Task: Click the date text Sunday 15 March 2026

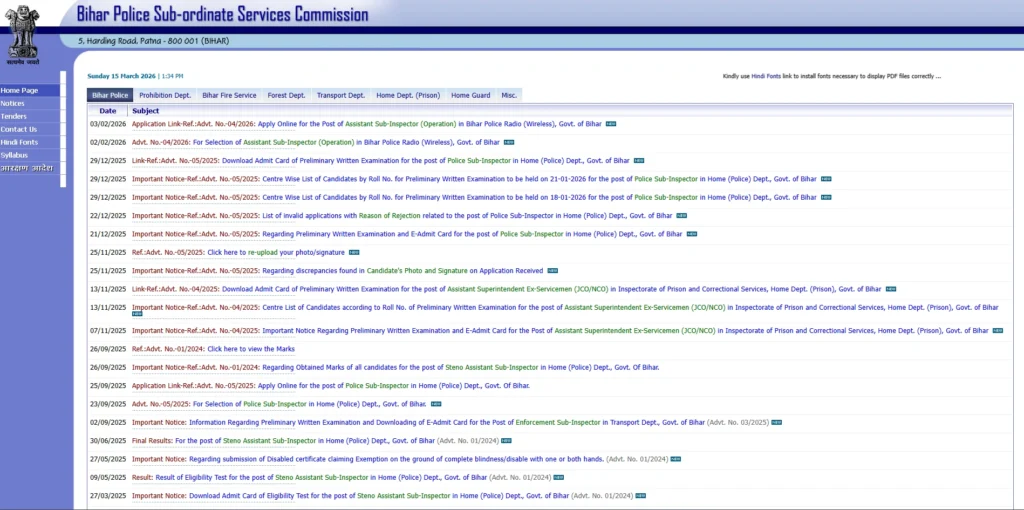Action: pyautogui.click(x=121, y=76)
